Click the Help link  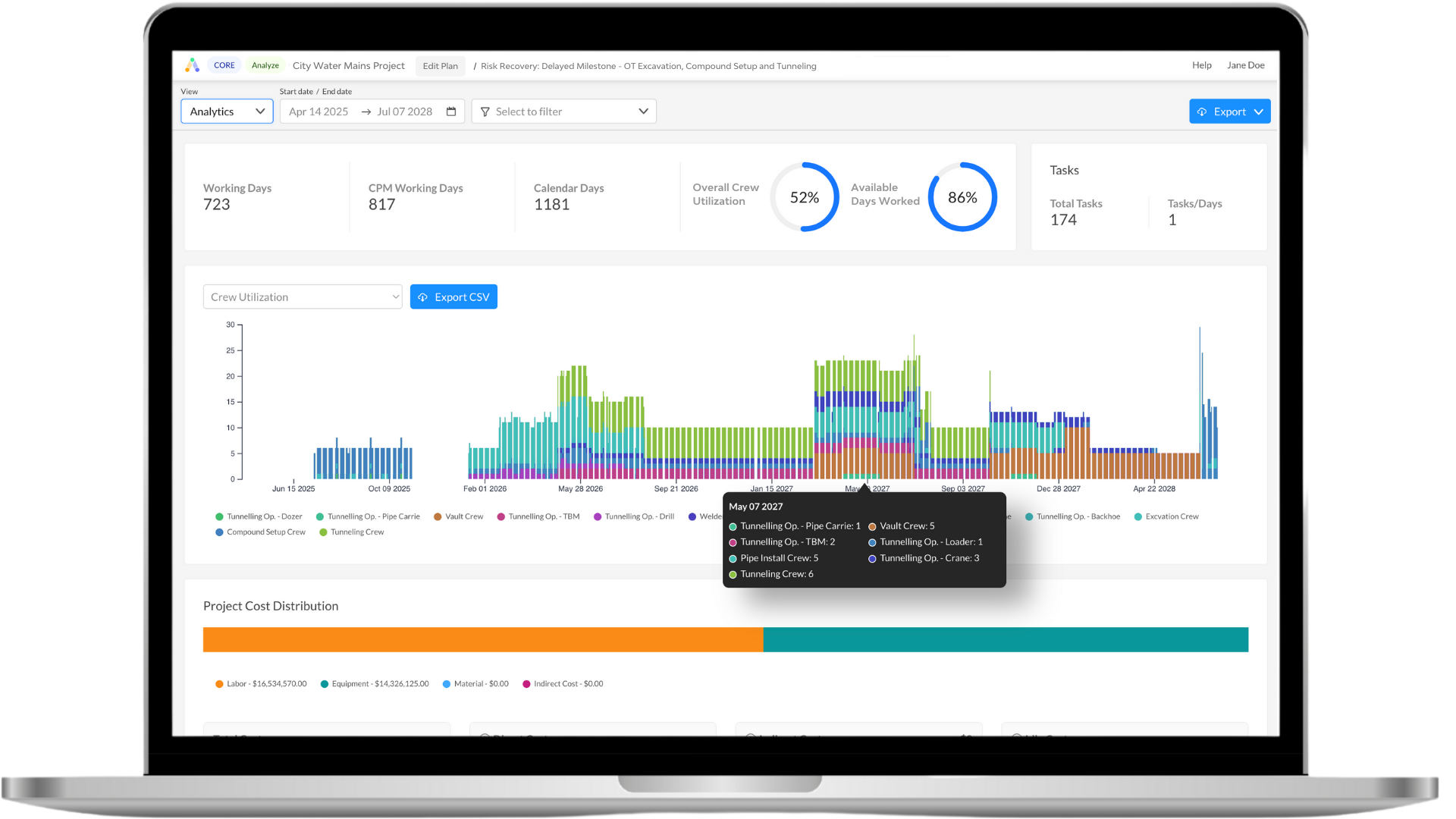point(1202,65)
